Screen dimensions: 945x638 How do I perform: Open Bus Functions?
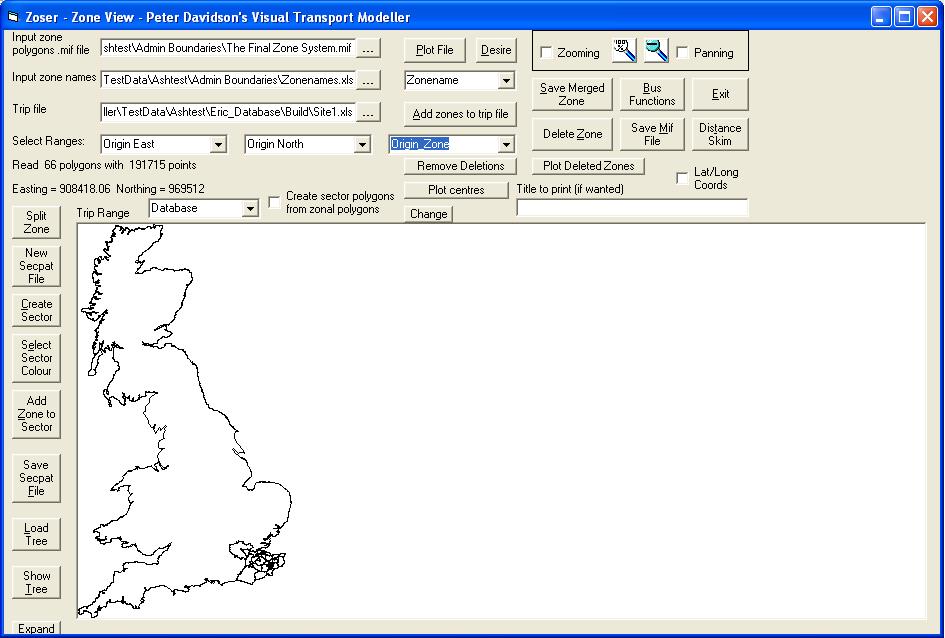pos(652,94)
